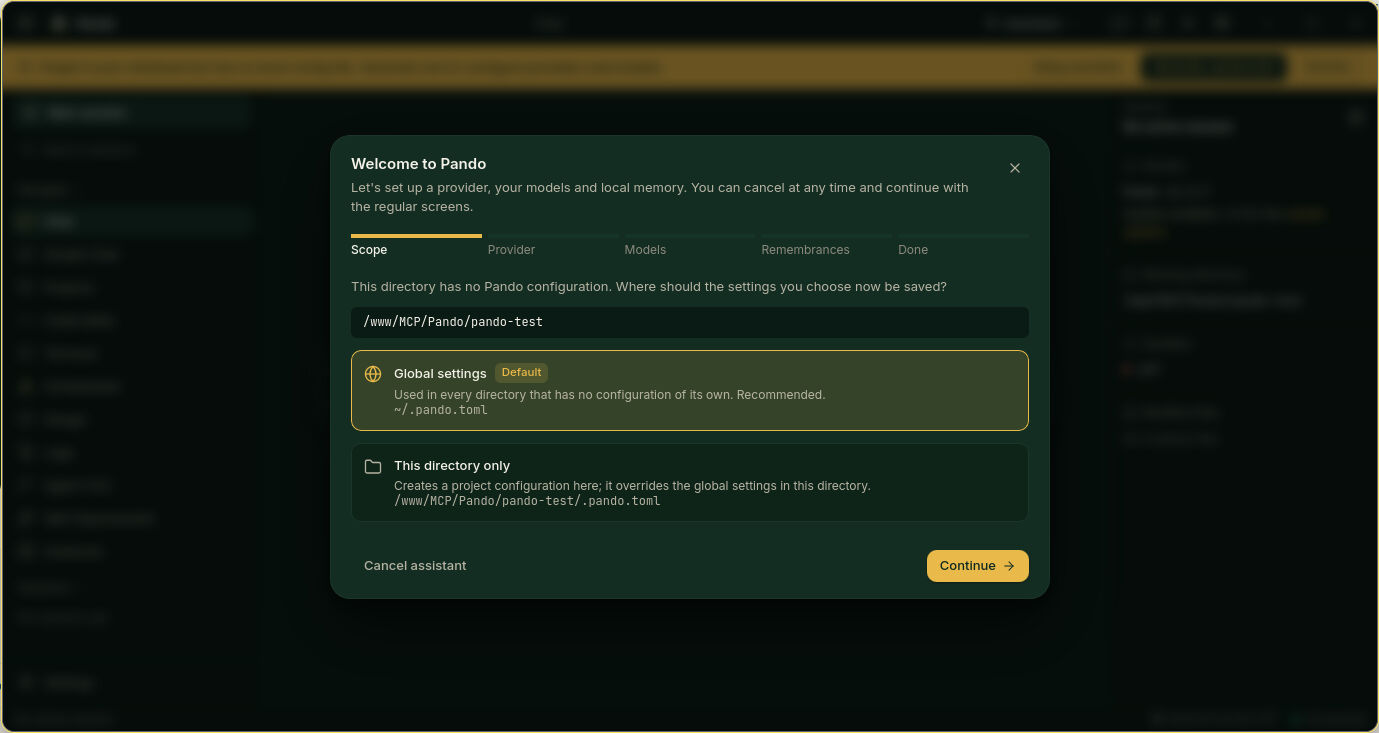Click the Default badge on Global settings
Image resolution: width=1379 pixels, height=733 pixels.
click(522, 372)
